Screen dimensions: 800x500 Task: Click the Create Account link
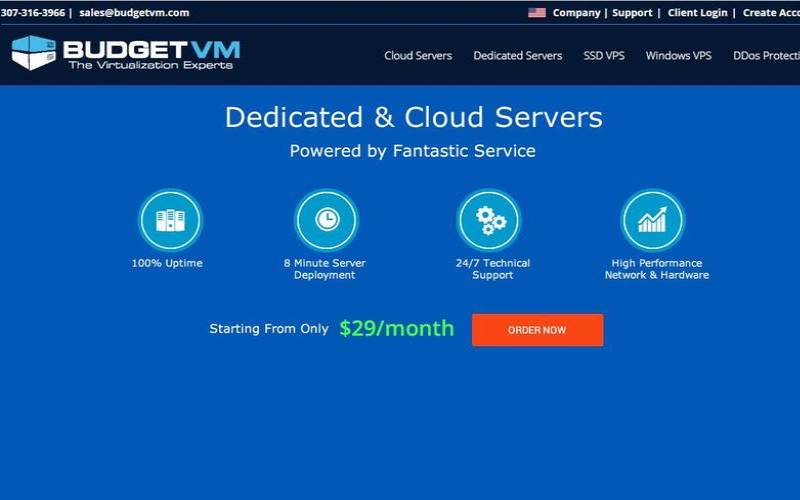(x=771, y=13)
